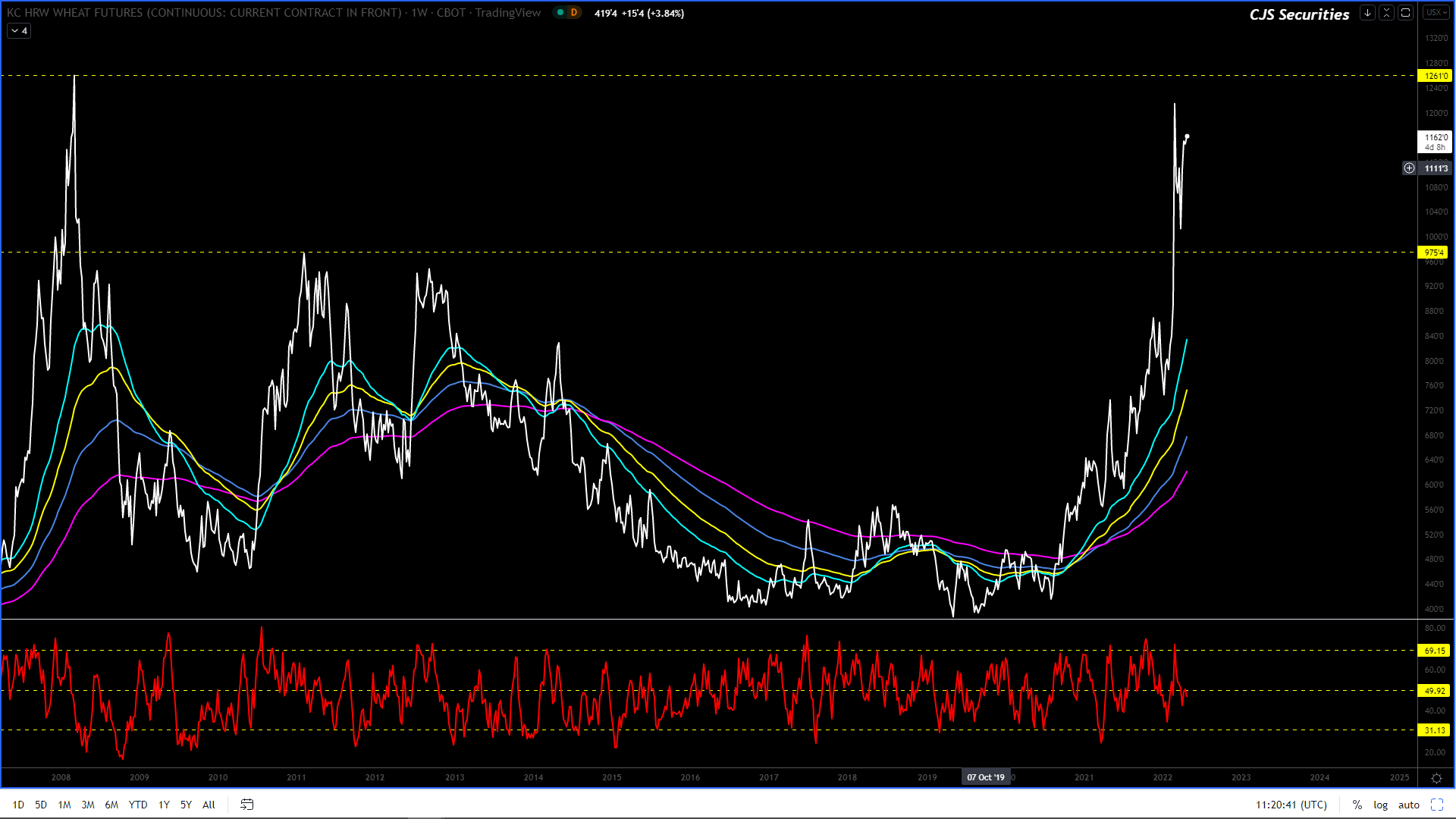The width and height of the screenshot is (1456, 819).
Task: Expand the indicator legend showing 4
Action: pos(19,31)
